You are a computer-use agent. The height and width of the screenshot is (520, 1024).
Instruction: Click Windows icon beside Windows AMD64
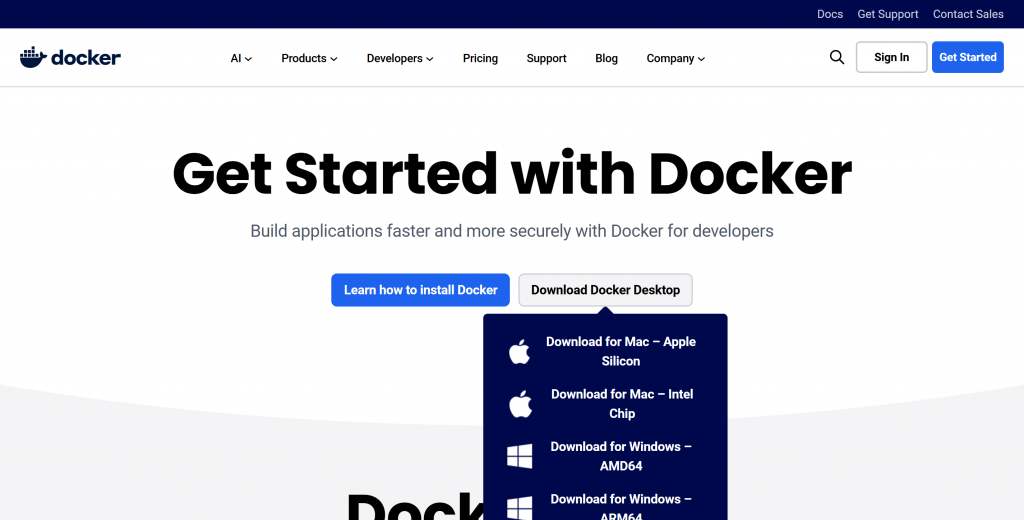[x=520, y=456]
